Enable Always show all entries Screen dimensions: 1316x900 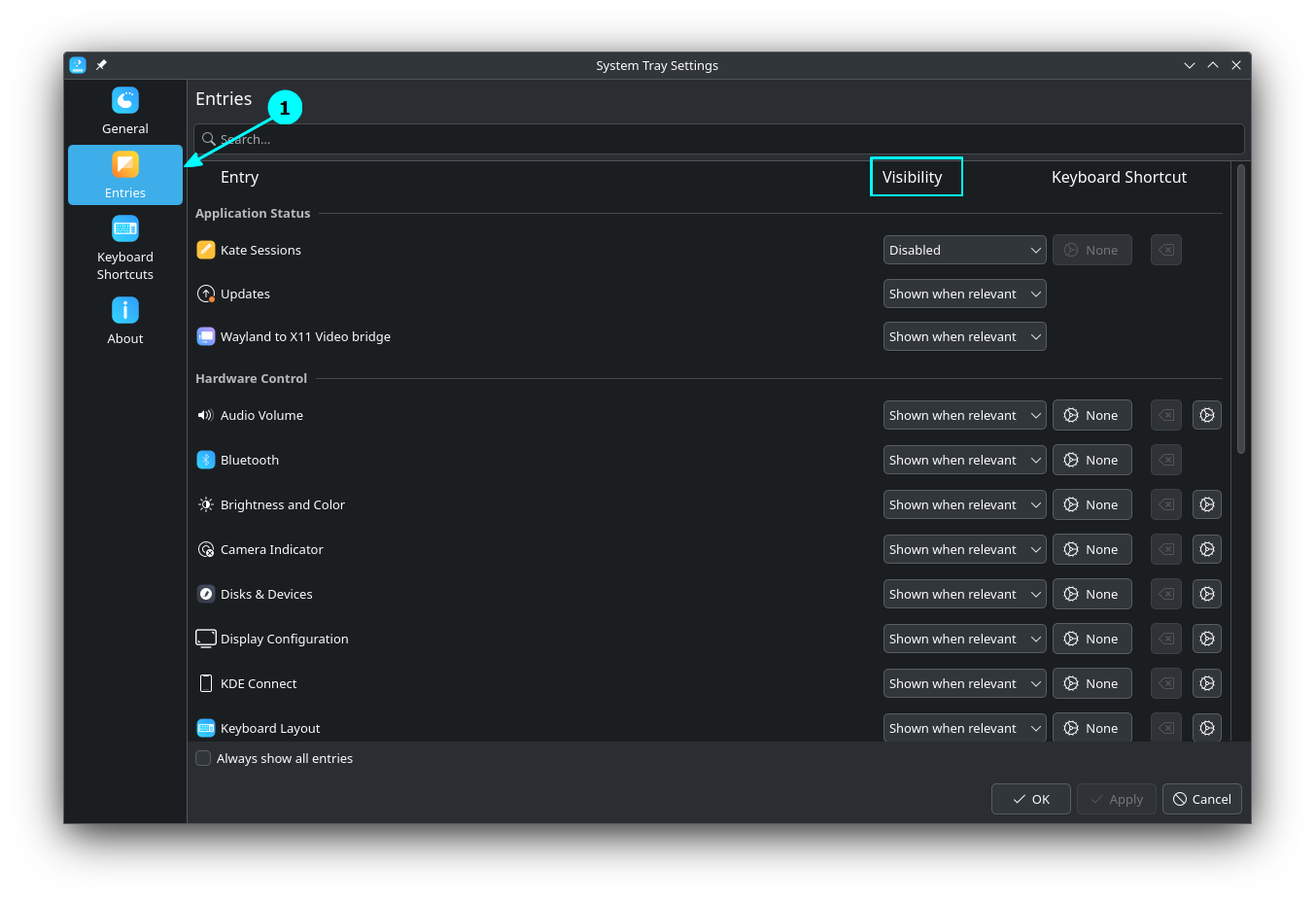click(203, 758)
